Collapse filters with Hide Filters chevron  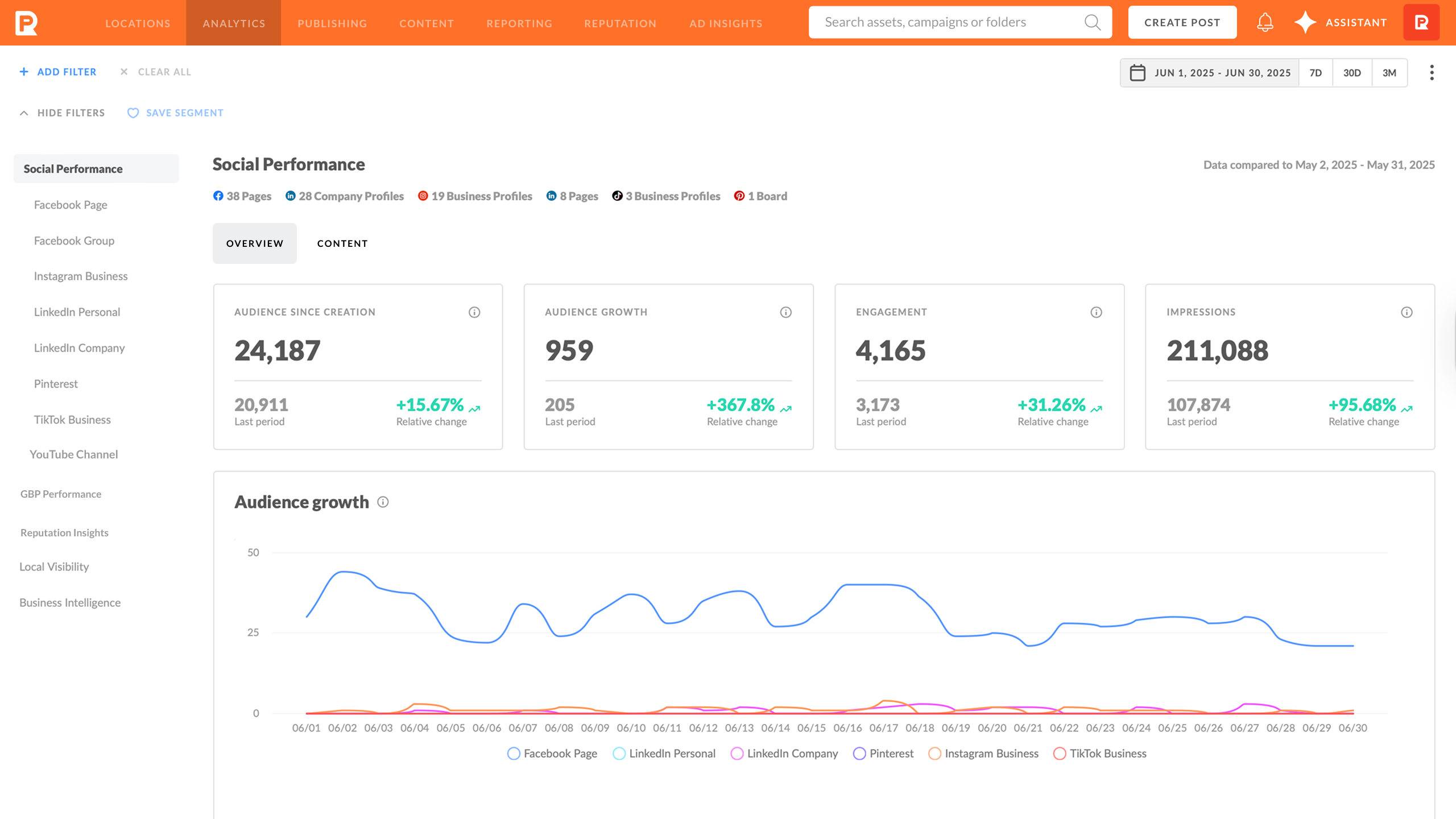[24, 113]
